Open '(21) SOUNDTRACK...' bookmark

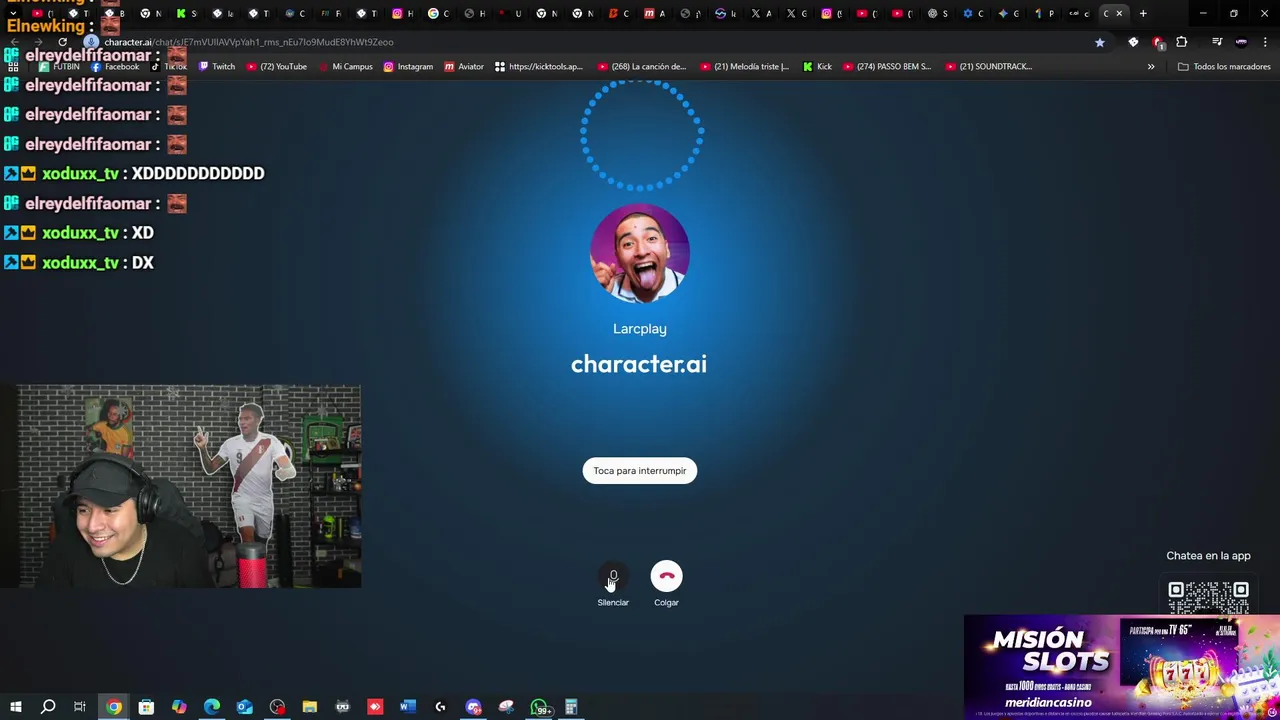coord(989,67)
